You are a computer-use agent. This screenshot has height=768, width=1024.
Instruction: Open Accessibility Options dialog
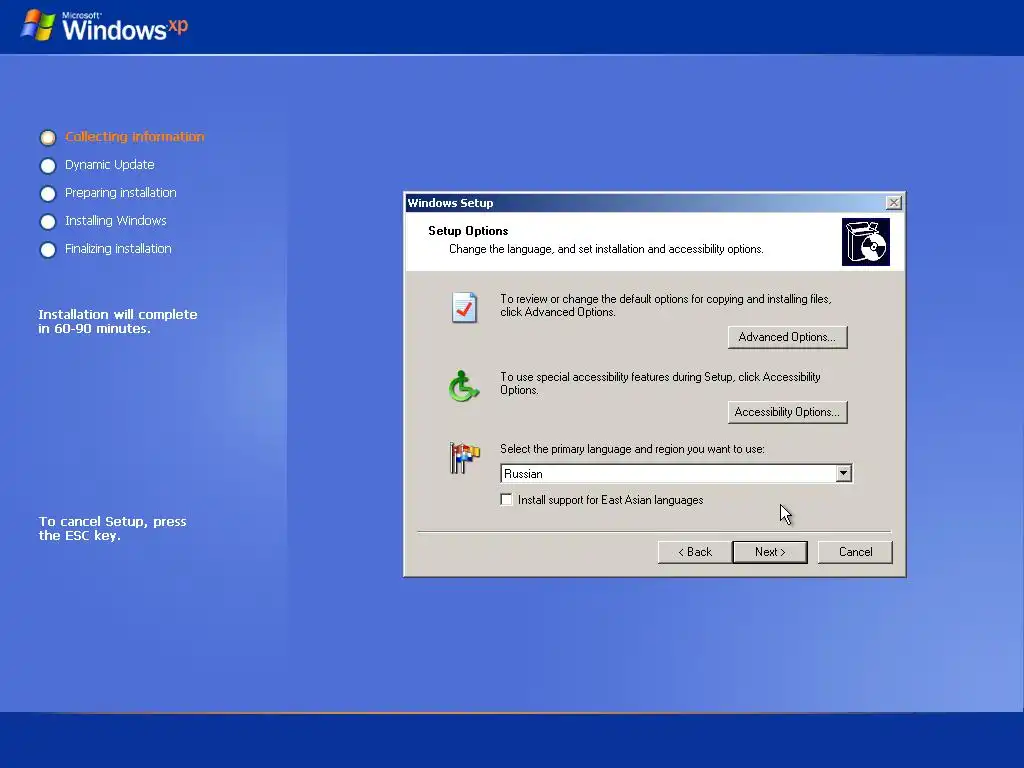click(x=788, y=412)
